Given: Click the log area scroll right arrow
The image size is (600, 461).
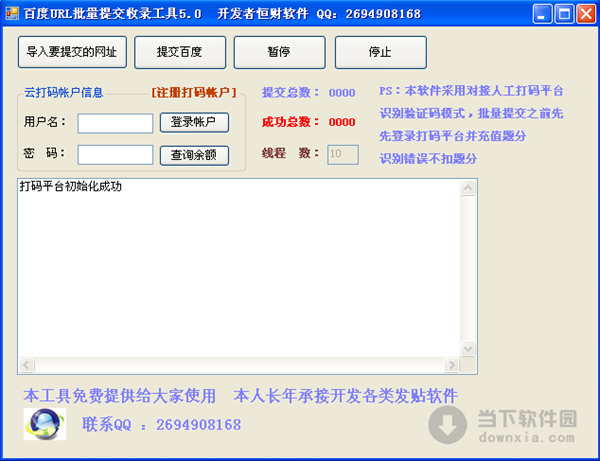Looking at the screenshot, I should (452, 365).
